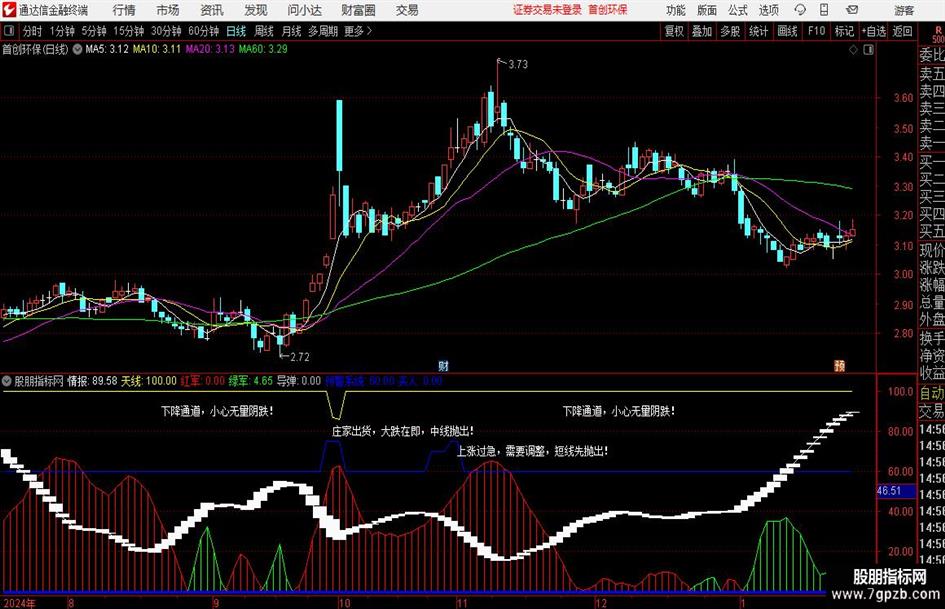Click the 情报: 89.58 indicator value
Screen dimensions: 945x609
coord(92,381)
